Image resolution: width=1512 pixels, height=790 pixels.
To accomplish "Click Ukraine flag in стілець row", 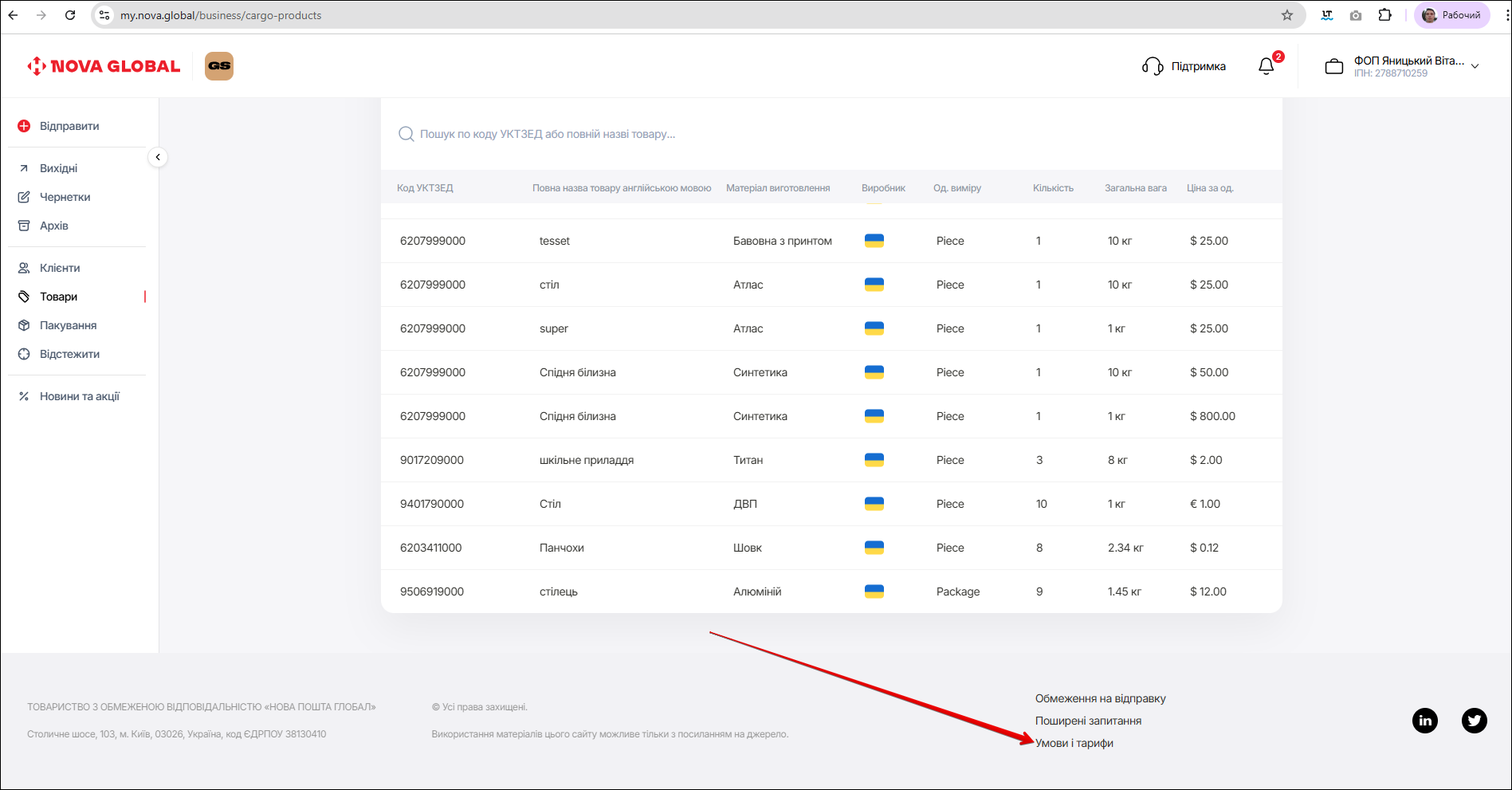I will coord(874,592).
